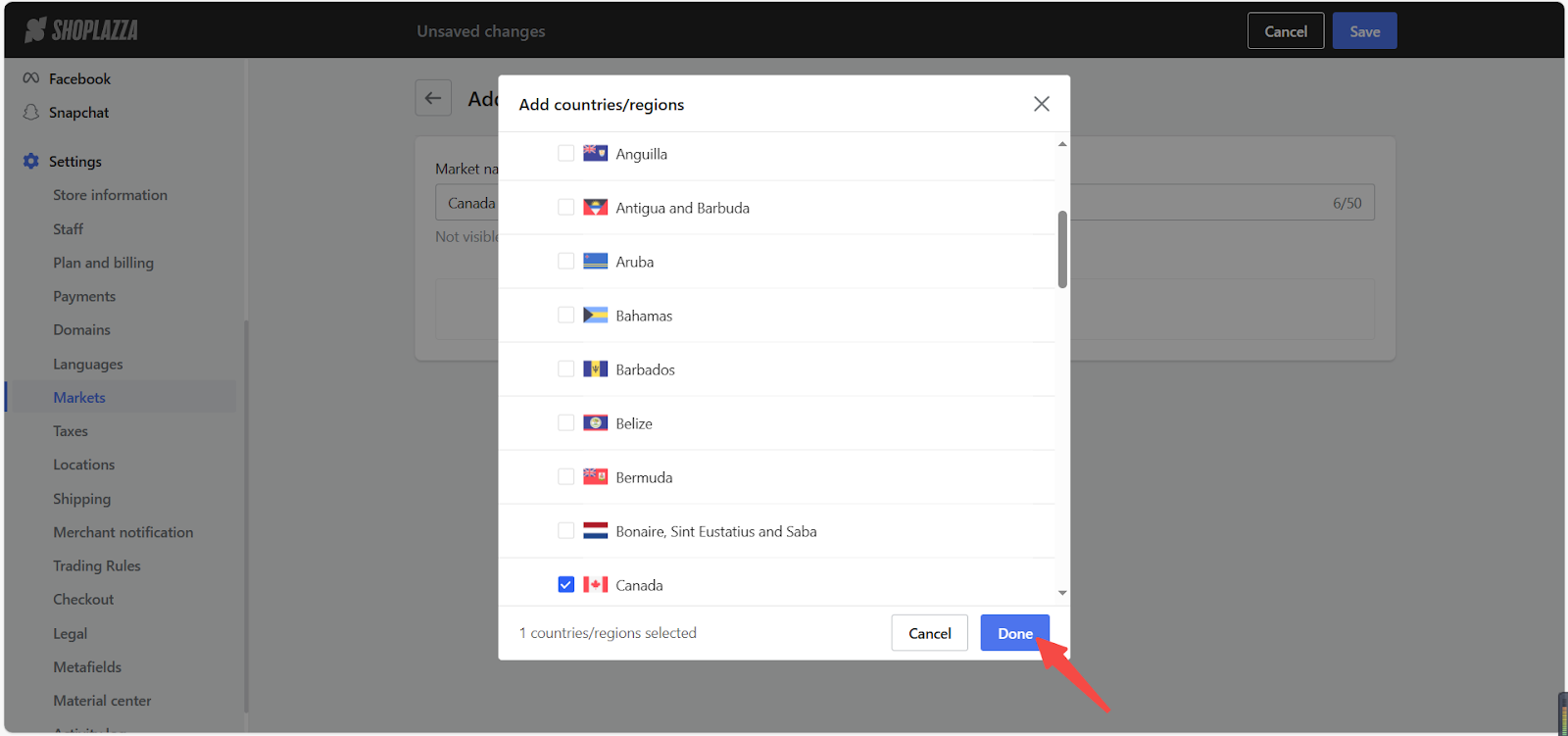Click the Settings gear icon
The width and height of the screenshot is (1568, 736).
click(x=31, y=161)
